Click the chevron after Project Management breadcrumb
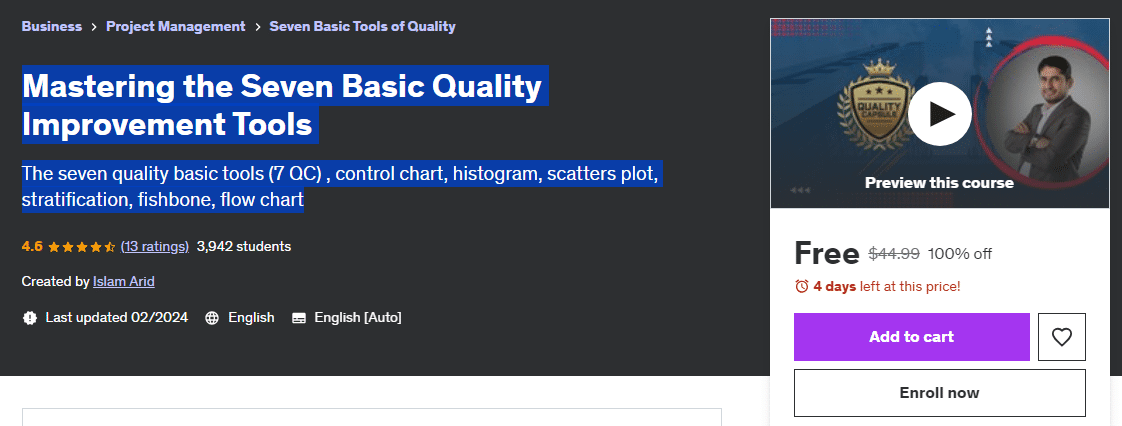Viewport: 1122px width, 426px height. (258, 27)
